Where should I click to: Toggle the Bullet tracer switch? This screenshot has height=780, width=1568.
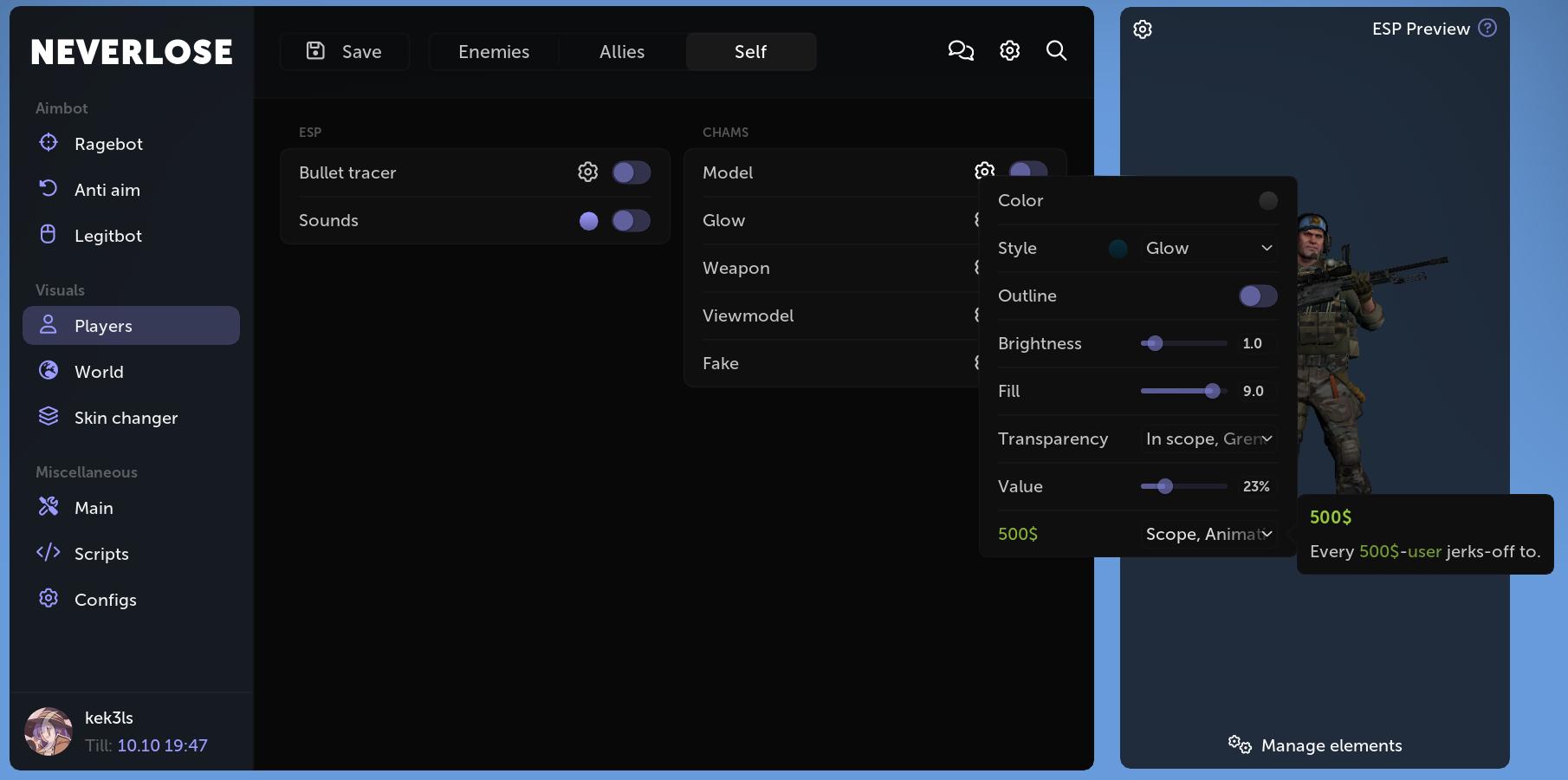[631, 172]
